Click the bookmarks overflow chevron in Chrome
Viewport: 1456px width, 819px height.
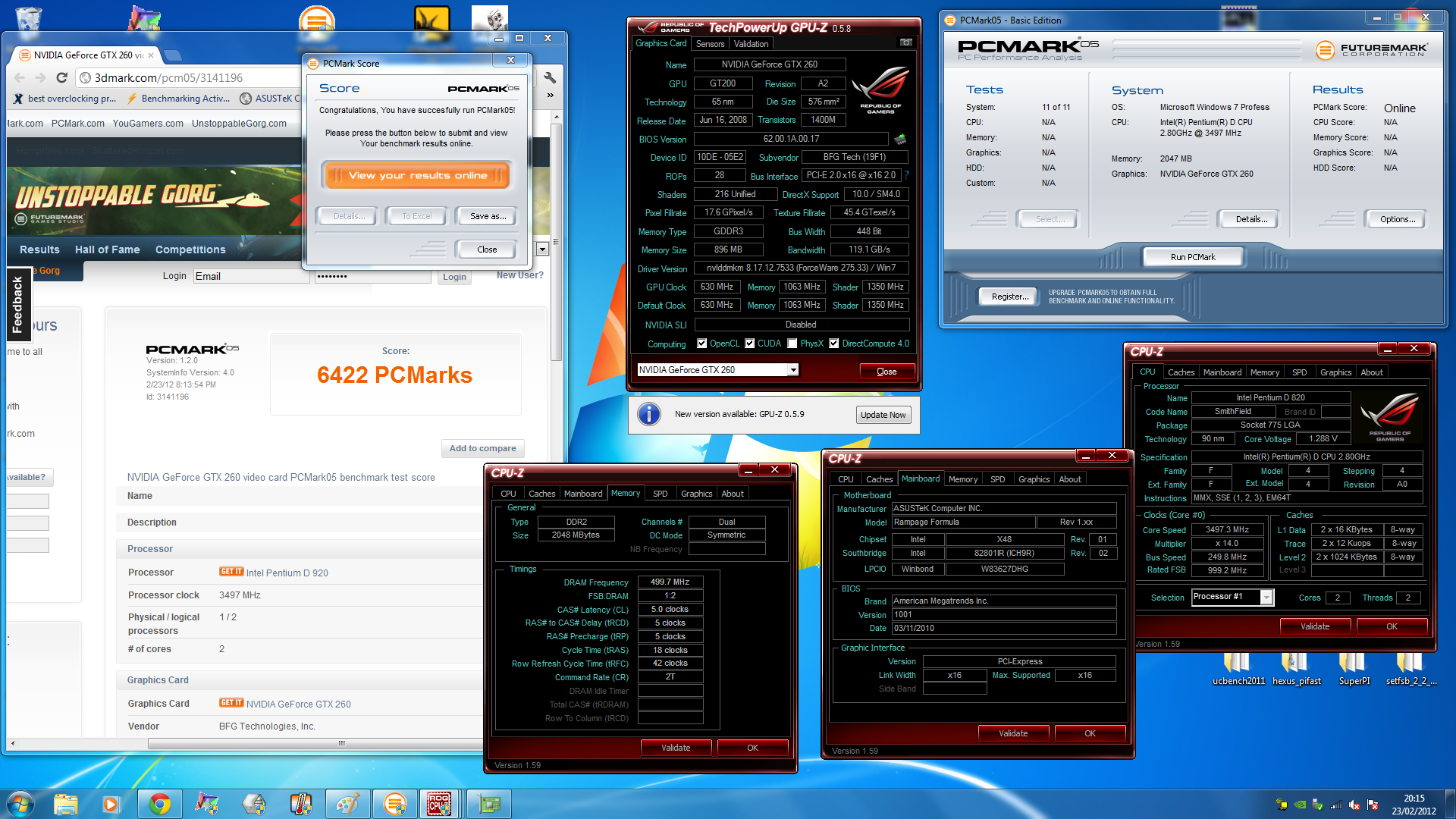[x=550, y=96]
